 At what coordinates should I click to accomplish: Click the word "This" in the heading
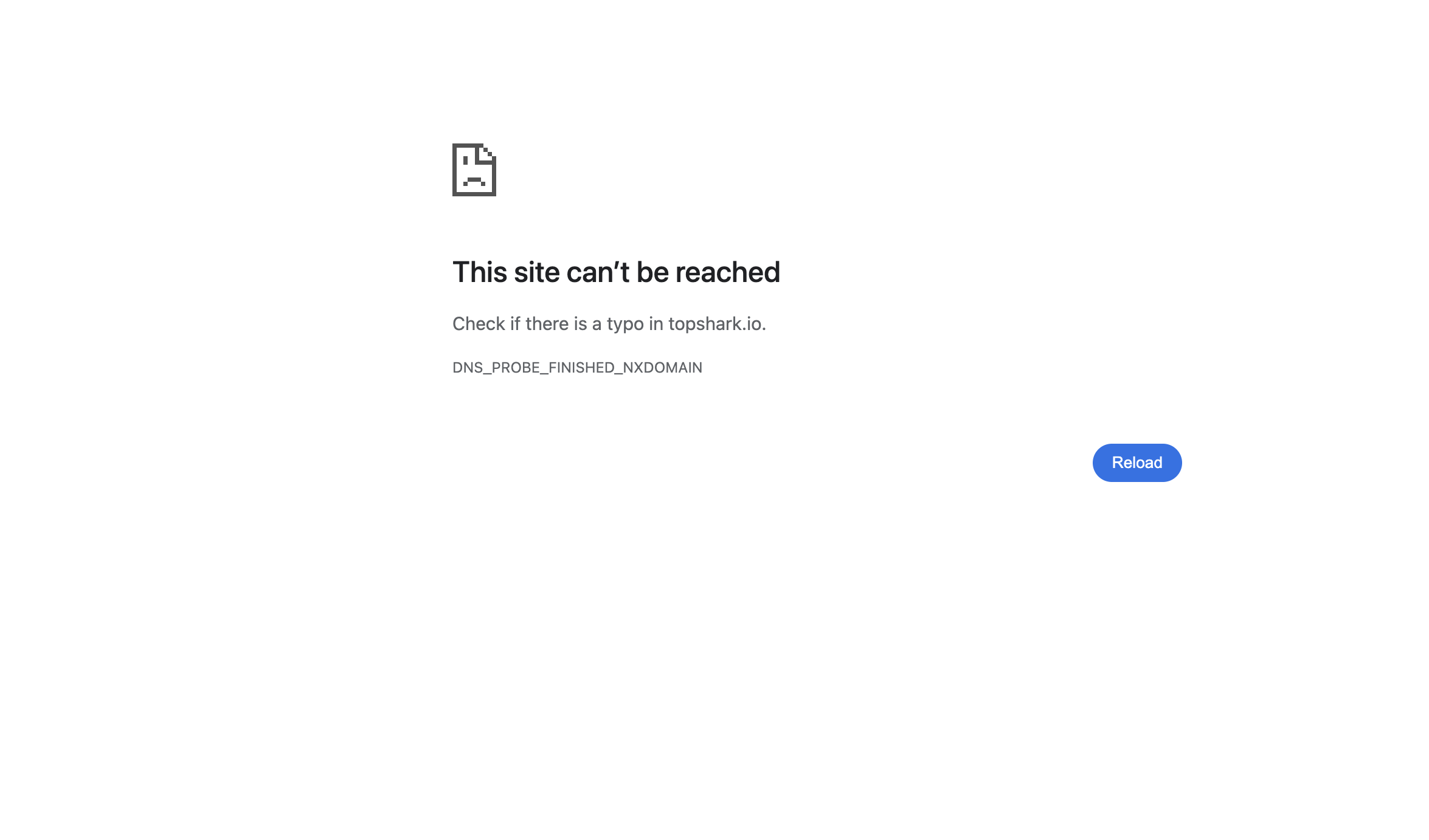pyautogui.click(x=480, y=272)
